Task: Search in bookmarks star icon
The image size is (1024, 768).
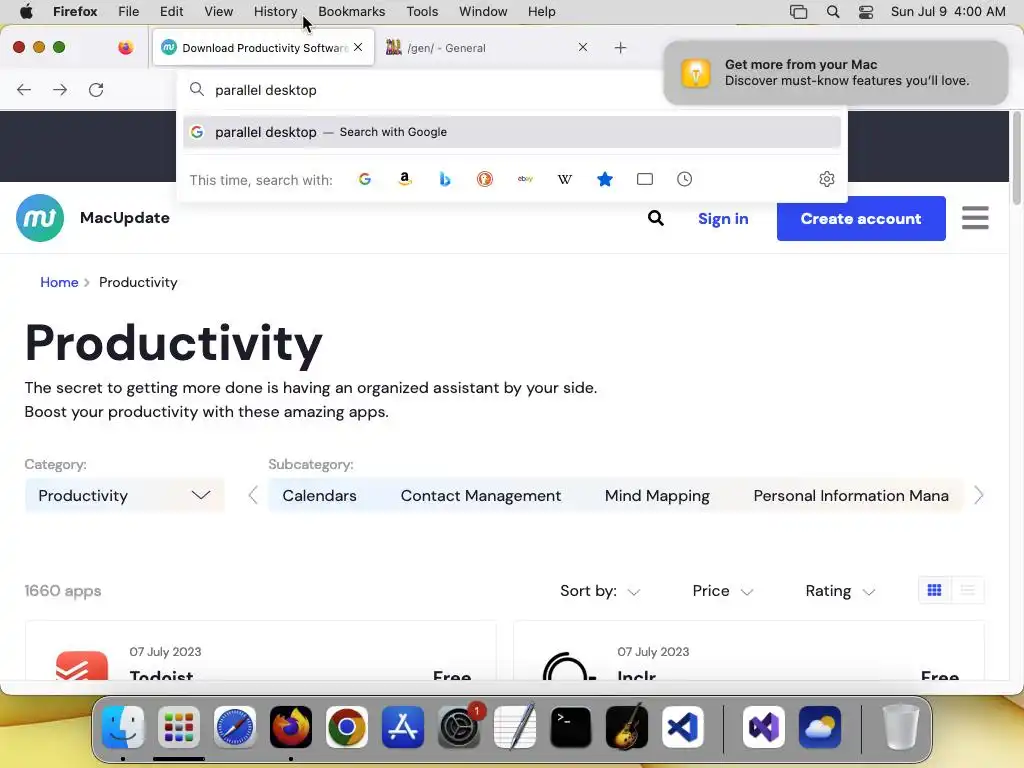Action: tap(605, 179)
